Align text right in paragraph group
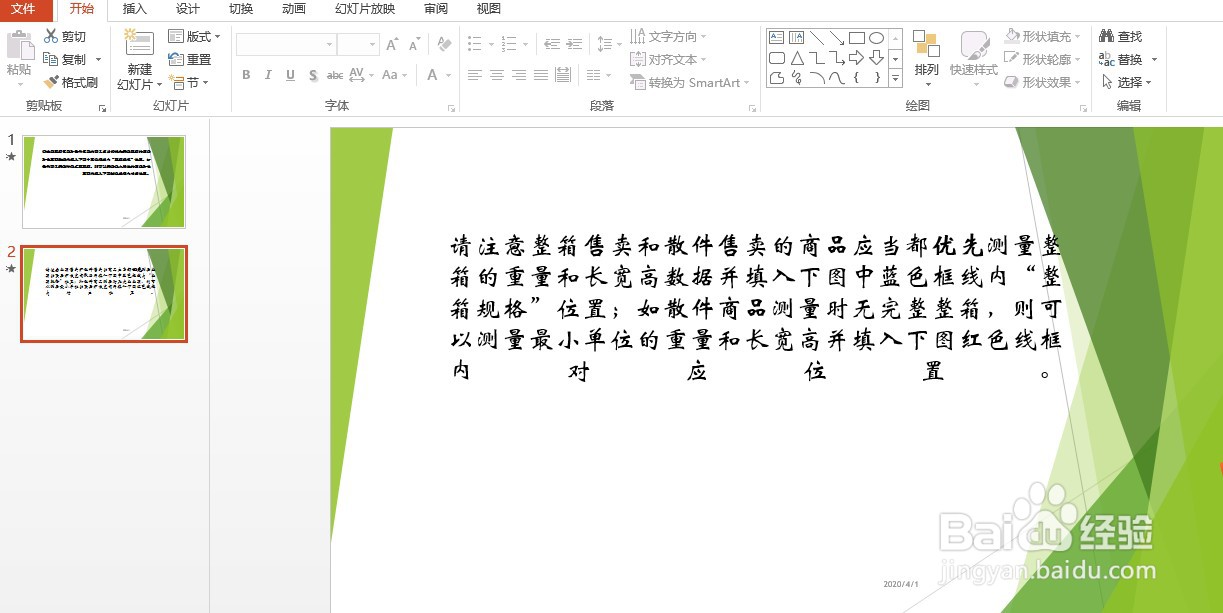 coord(519,75)
